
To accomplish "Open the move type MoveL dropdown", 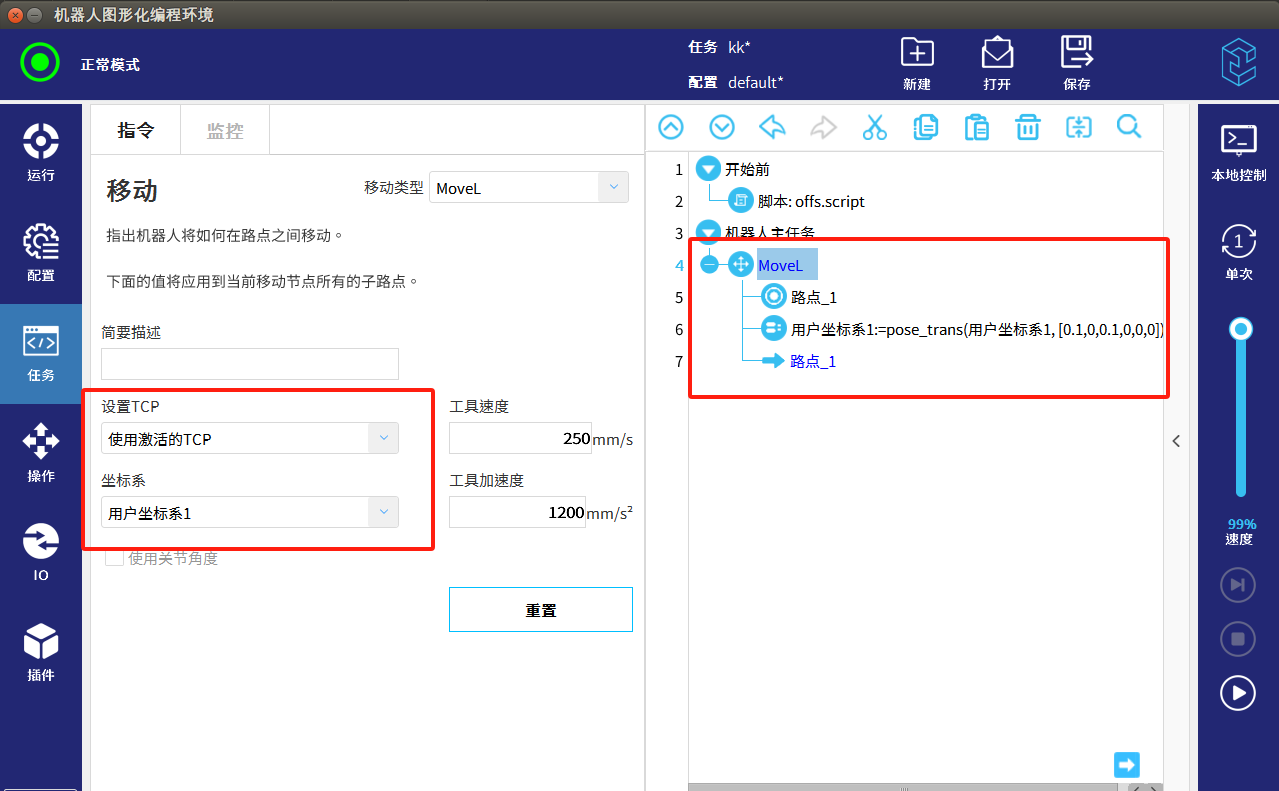I will (x=528, y=187).
